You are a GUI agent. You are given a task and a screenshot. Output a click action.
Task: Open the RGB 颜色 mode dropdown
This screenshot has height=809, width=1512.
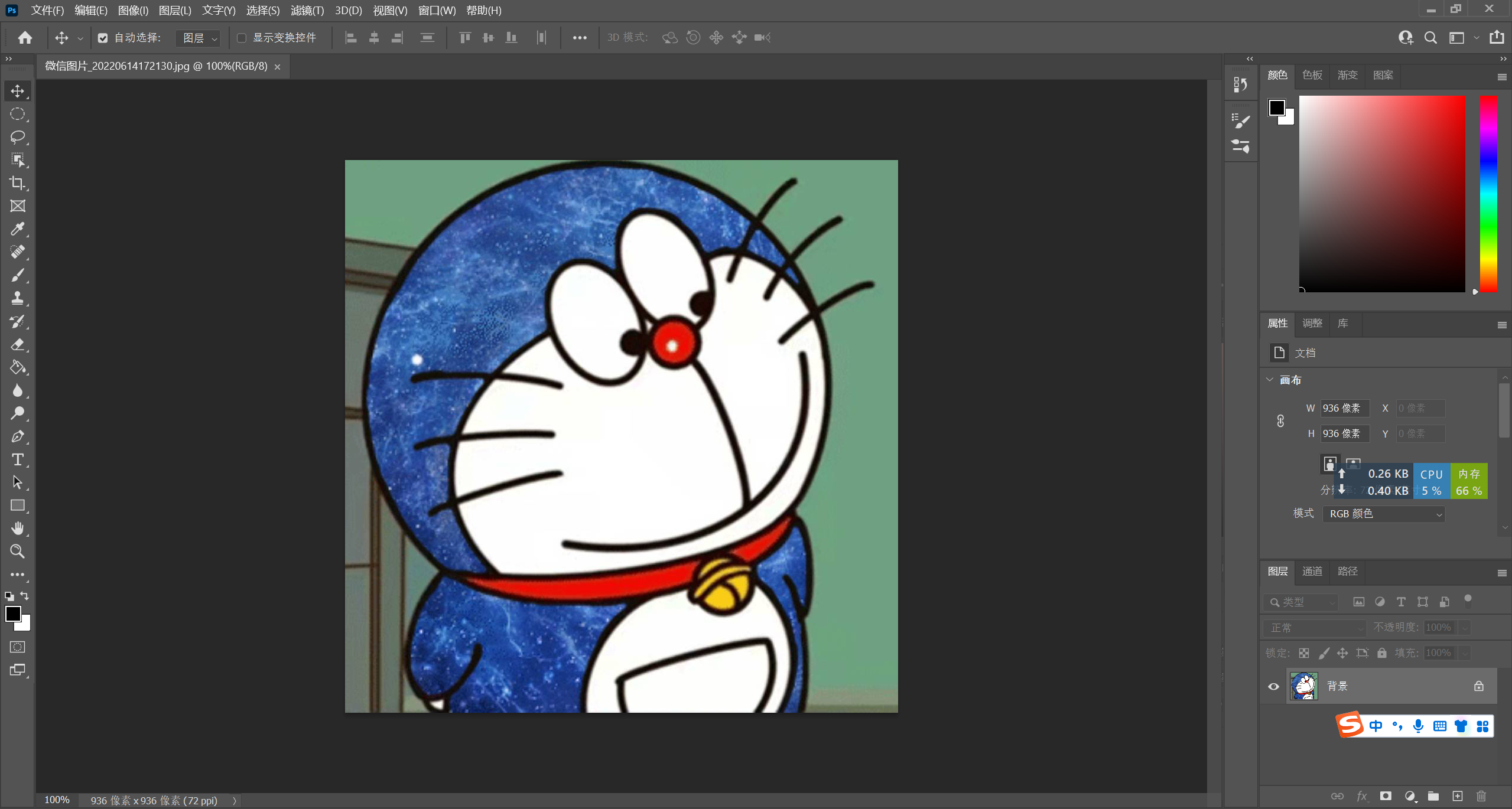point(1383,514)
